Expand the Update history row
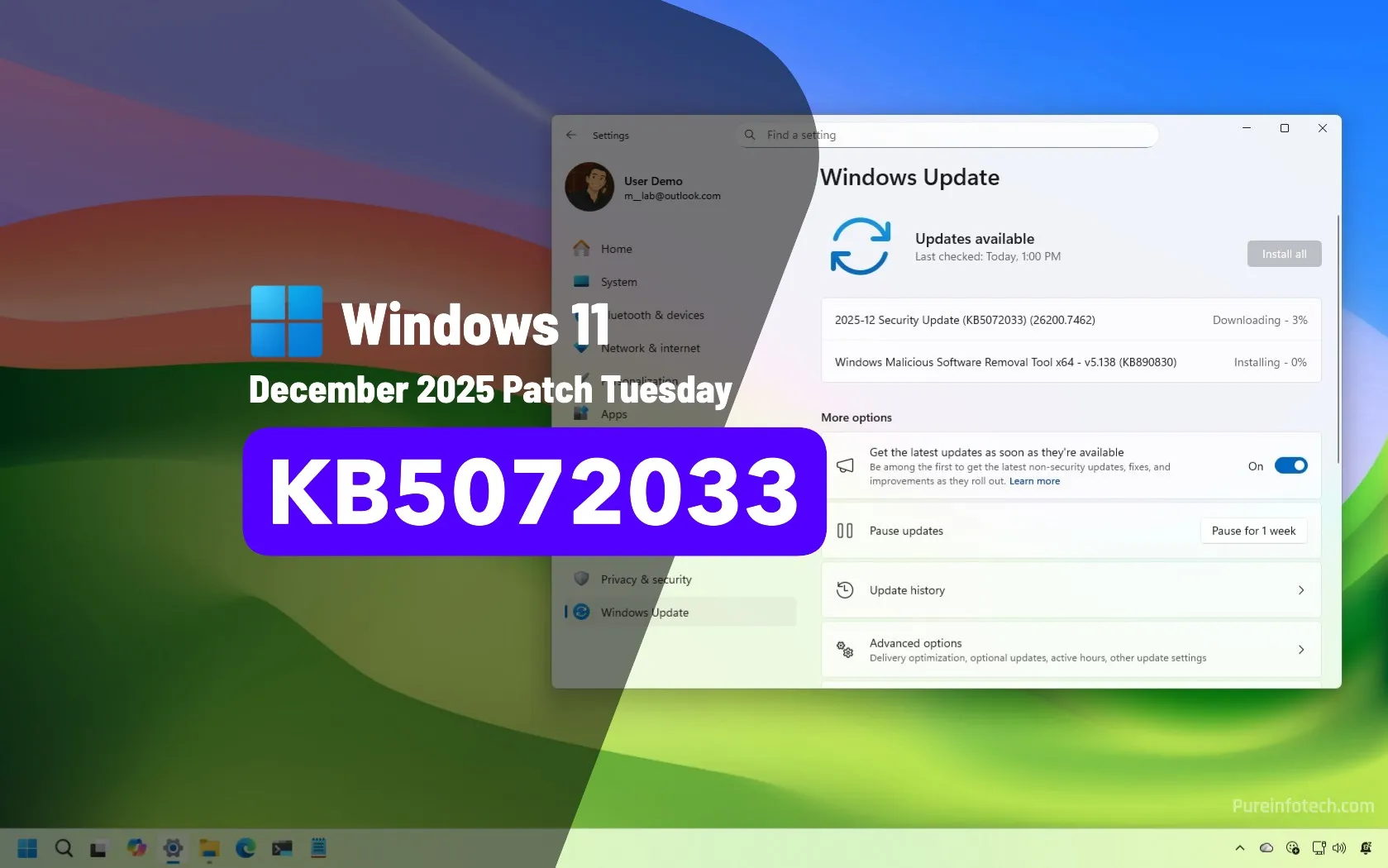The width and height of the screenshot is (1388, 868). 1071,590
